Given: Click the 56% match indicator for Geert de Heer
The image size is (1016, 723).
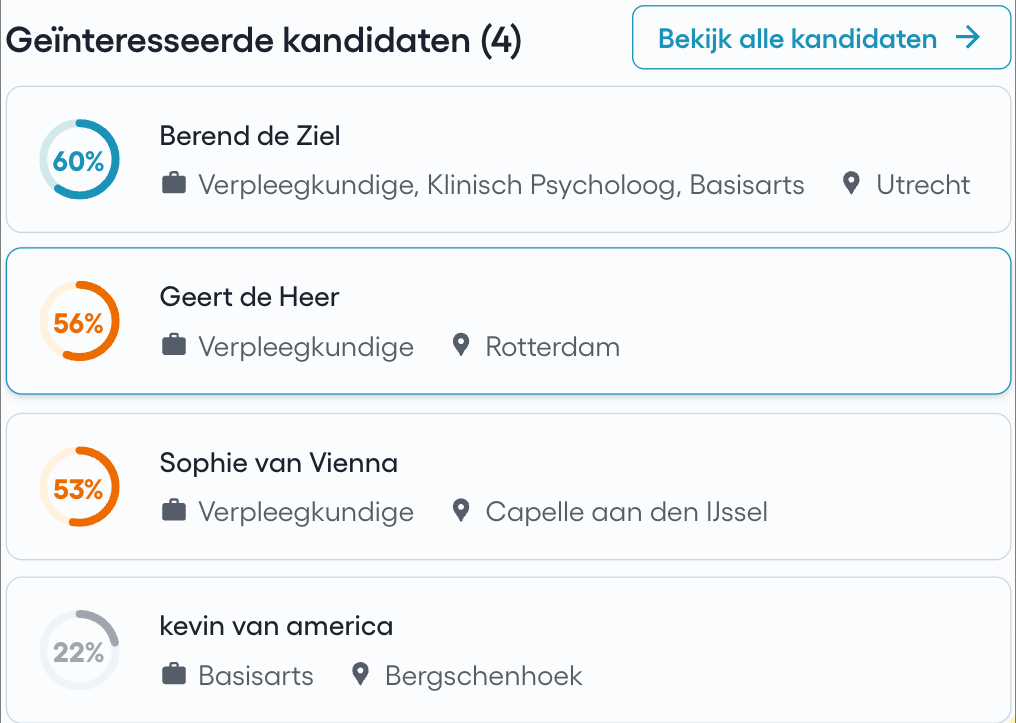Looking at the screenshot, I should tap(79, 321).
